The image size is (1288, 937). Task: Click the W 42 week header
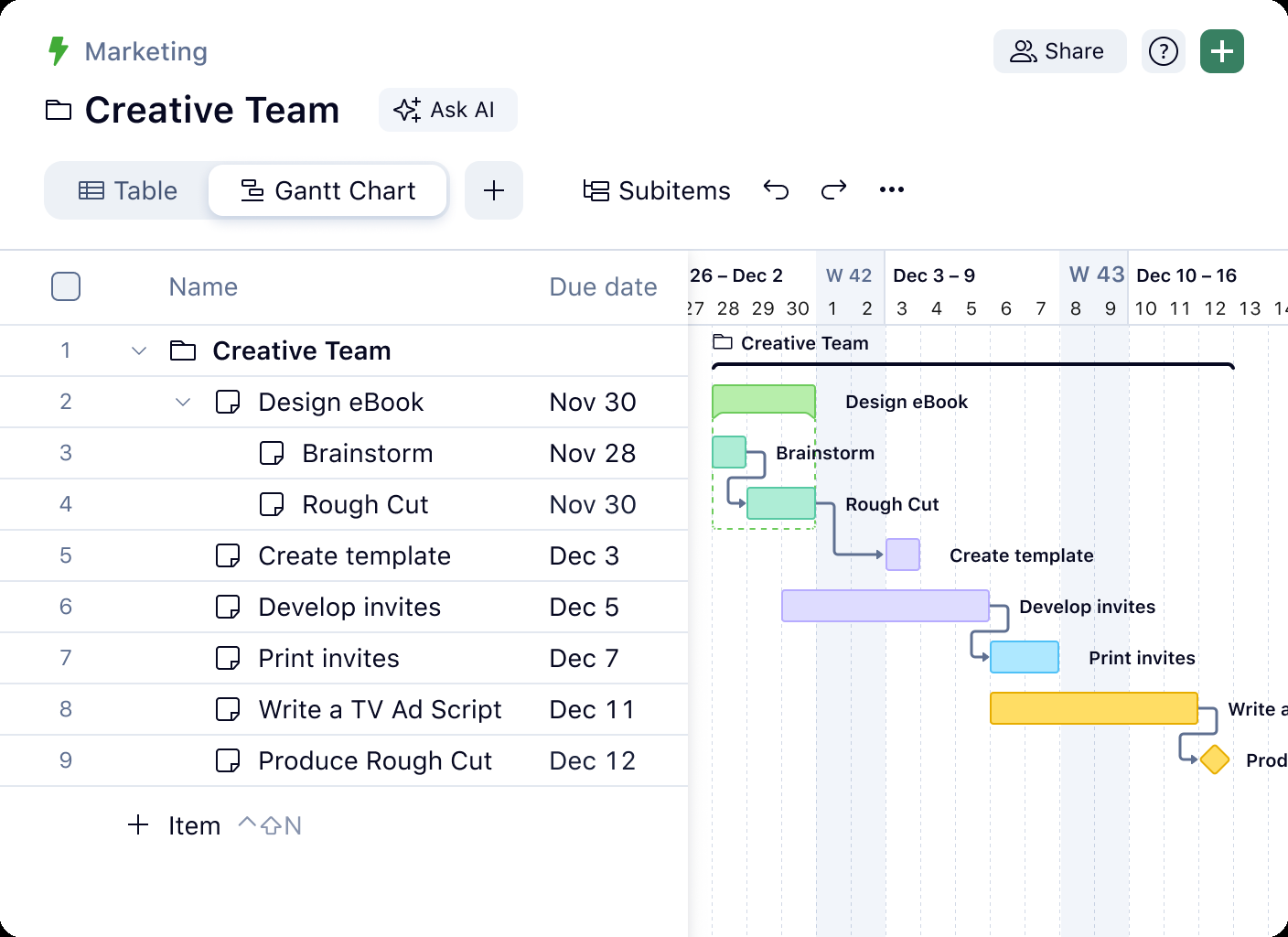coord(849,275)
